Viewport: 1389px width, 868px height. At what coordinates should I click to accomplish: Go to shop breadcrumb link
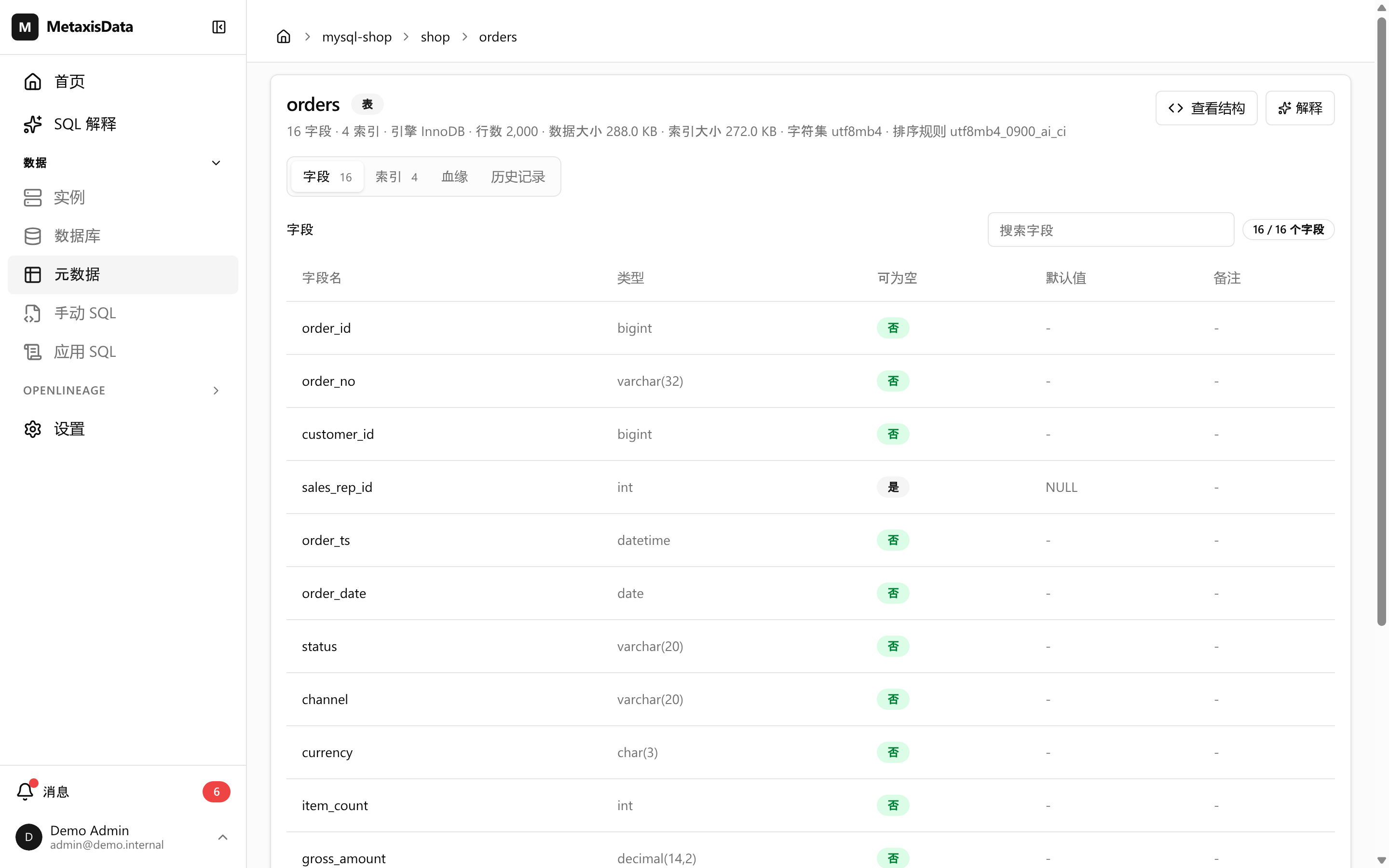click(x=435, y=37)
